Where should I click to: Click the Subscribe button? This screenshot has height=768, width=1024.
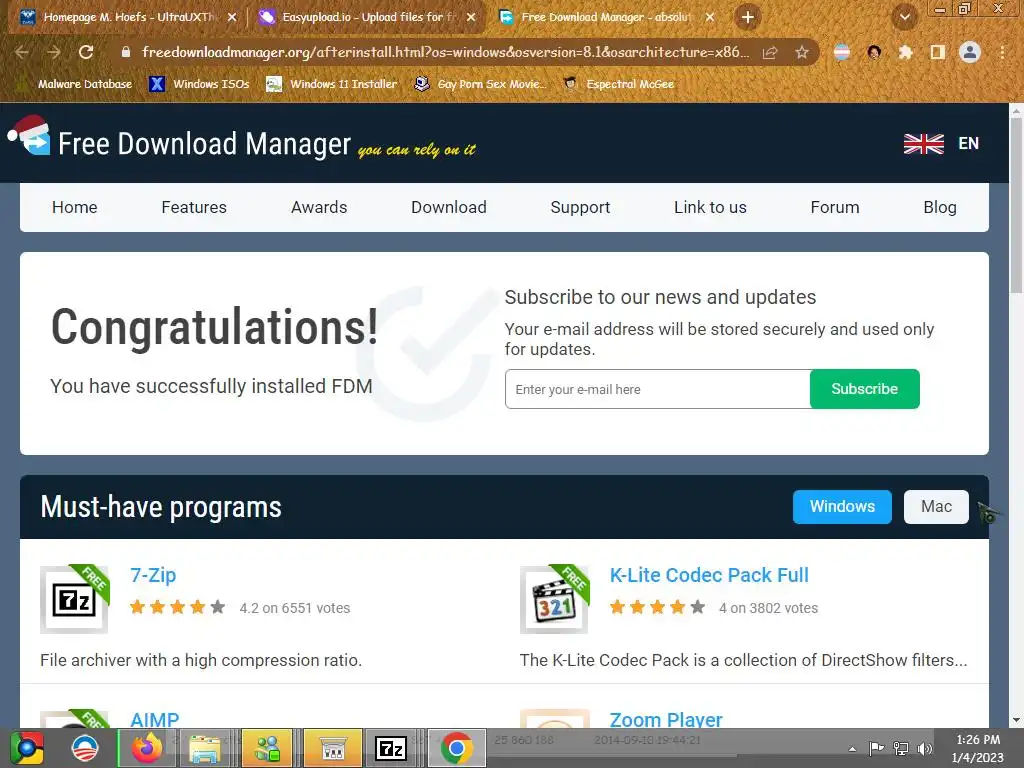pos(865,389)
